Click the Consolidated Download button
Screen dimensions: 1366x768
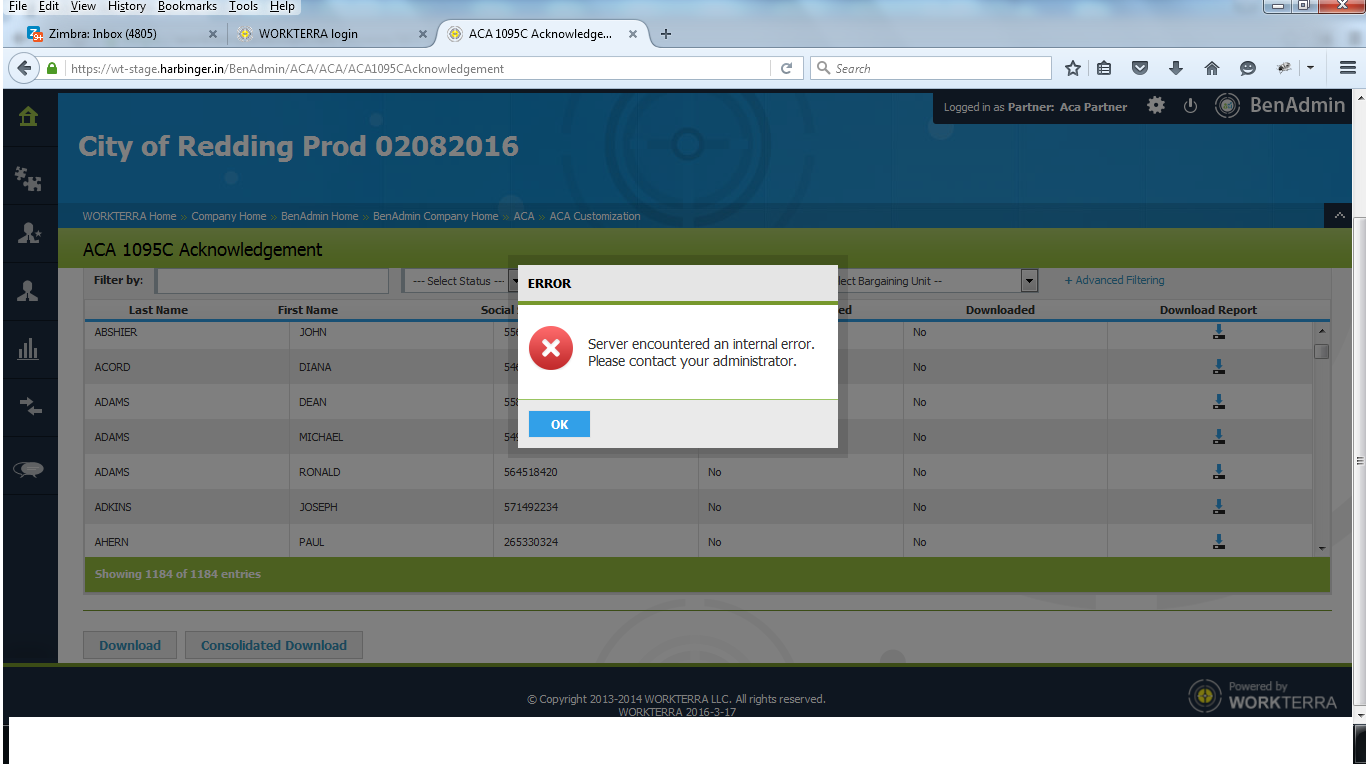pos(273,645)
